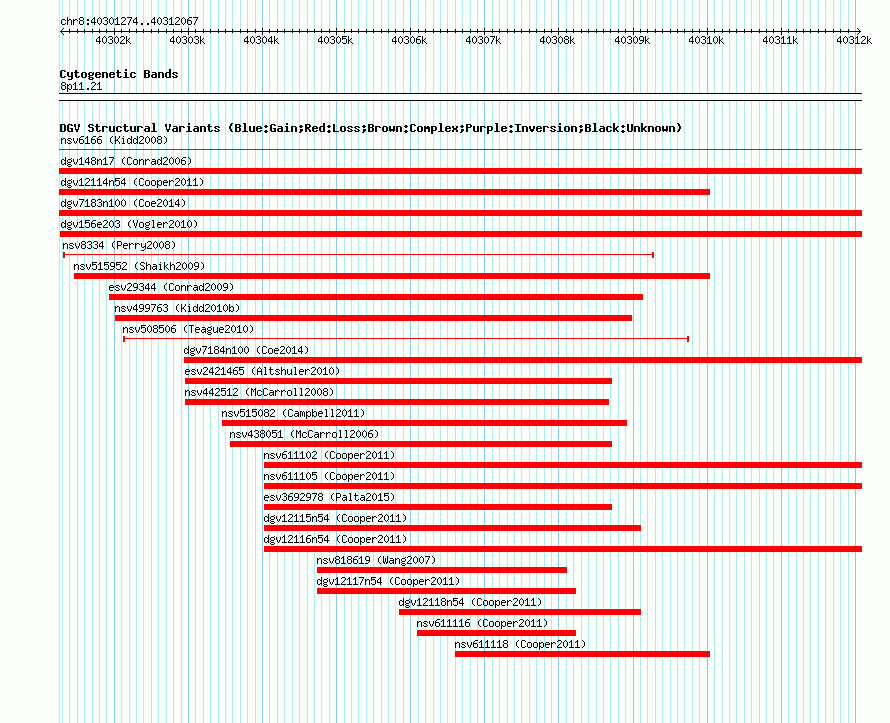Click the dgv7183n100 (Coe2014) label
The image size is (890, 723).
(x=123, y=203)
